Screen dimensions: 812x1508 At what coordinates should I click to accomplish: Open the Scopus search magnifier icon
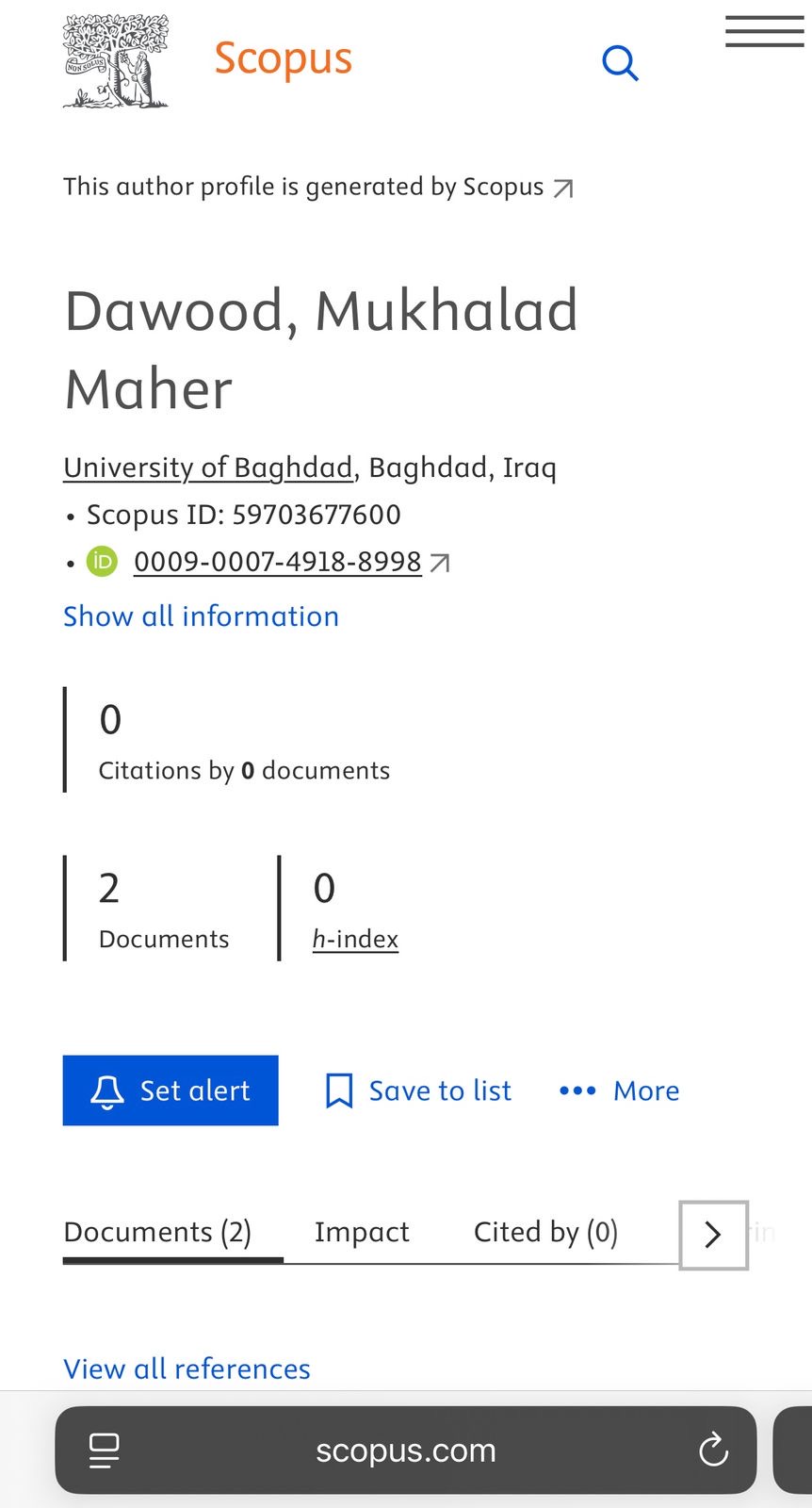(x=620, y=63)
